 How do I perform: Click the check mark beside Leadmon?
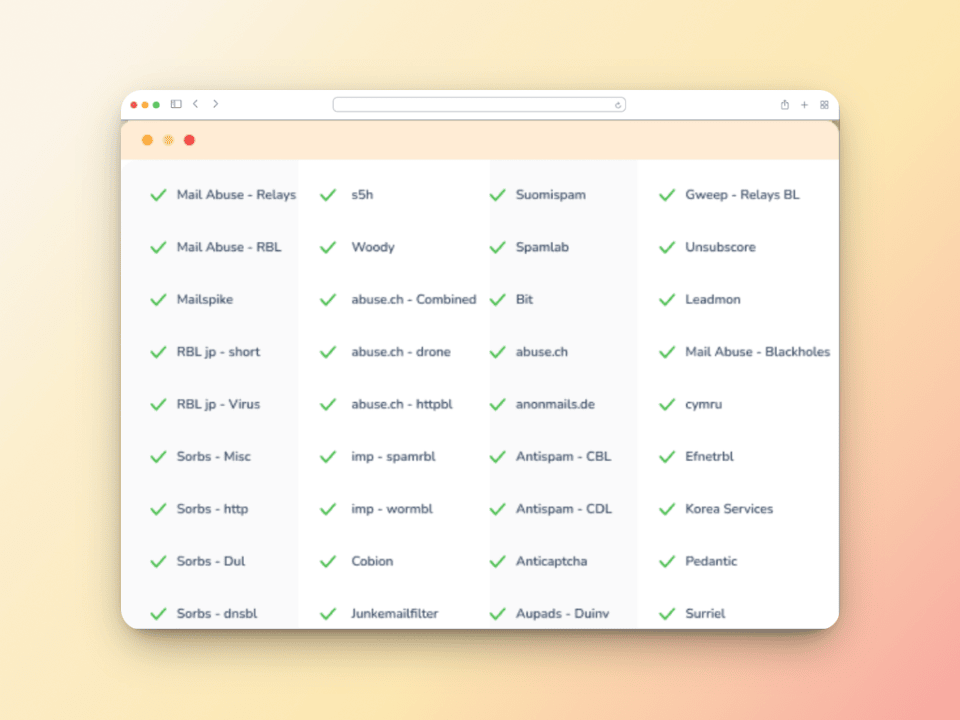click(x=667, y=299)
